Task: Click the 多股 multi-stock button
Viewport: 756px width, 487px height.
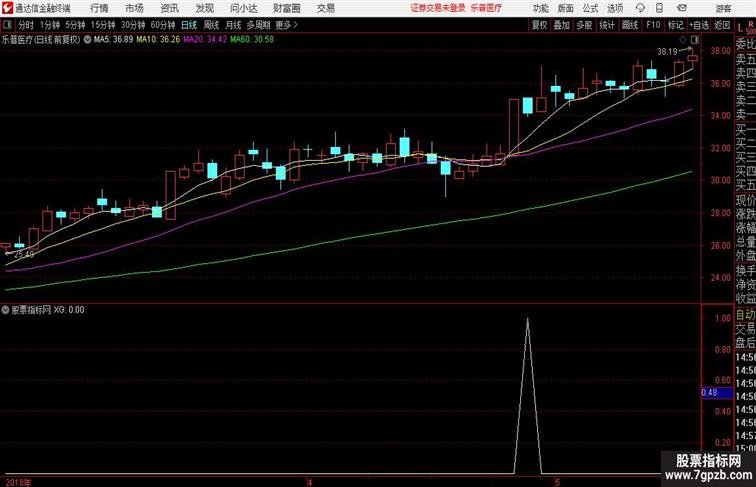Action: point(584,25)
